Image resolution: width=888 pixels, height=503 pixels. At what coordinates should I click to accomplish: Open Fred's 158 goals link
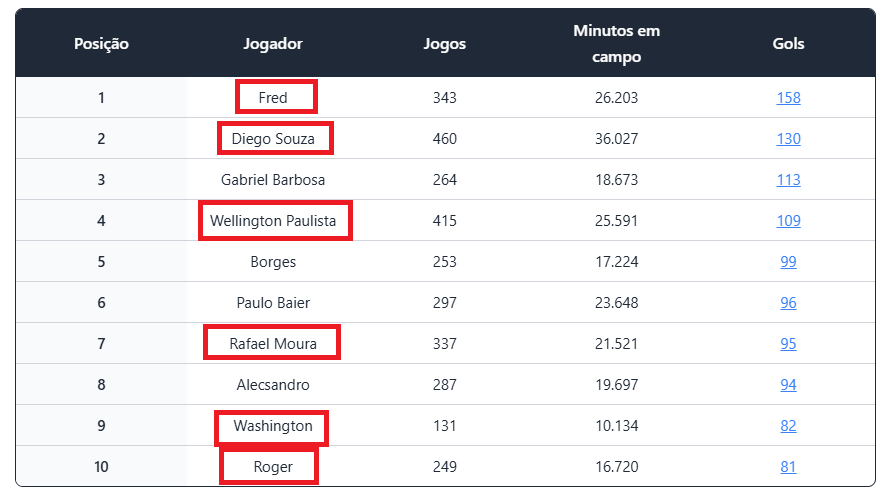tap(788, 97)
